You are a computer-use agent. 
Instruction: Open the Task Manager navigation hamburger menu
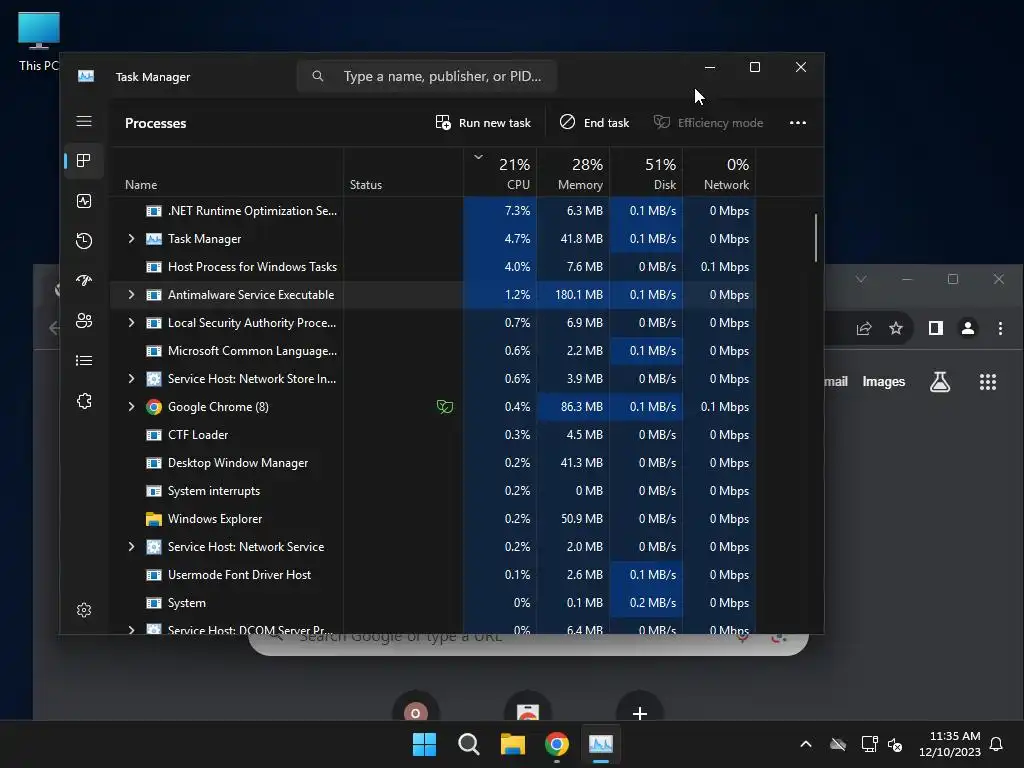(84, 121)
